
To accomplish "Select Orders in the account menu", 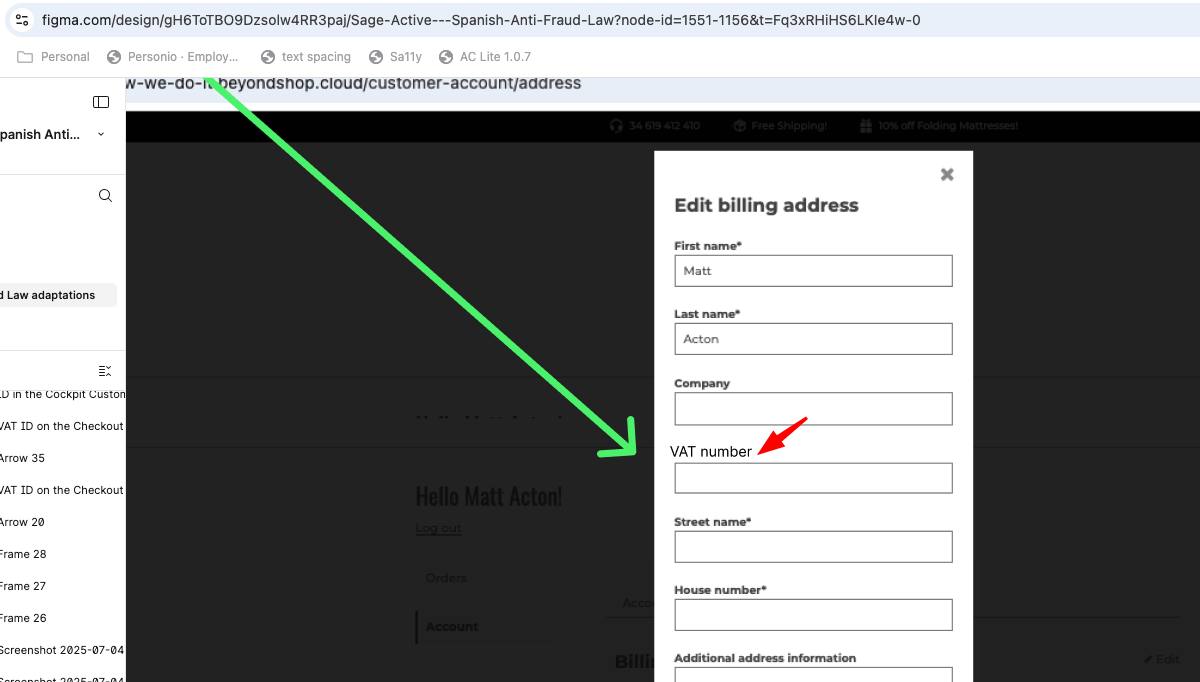I will coord(446,578).
